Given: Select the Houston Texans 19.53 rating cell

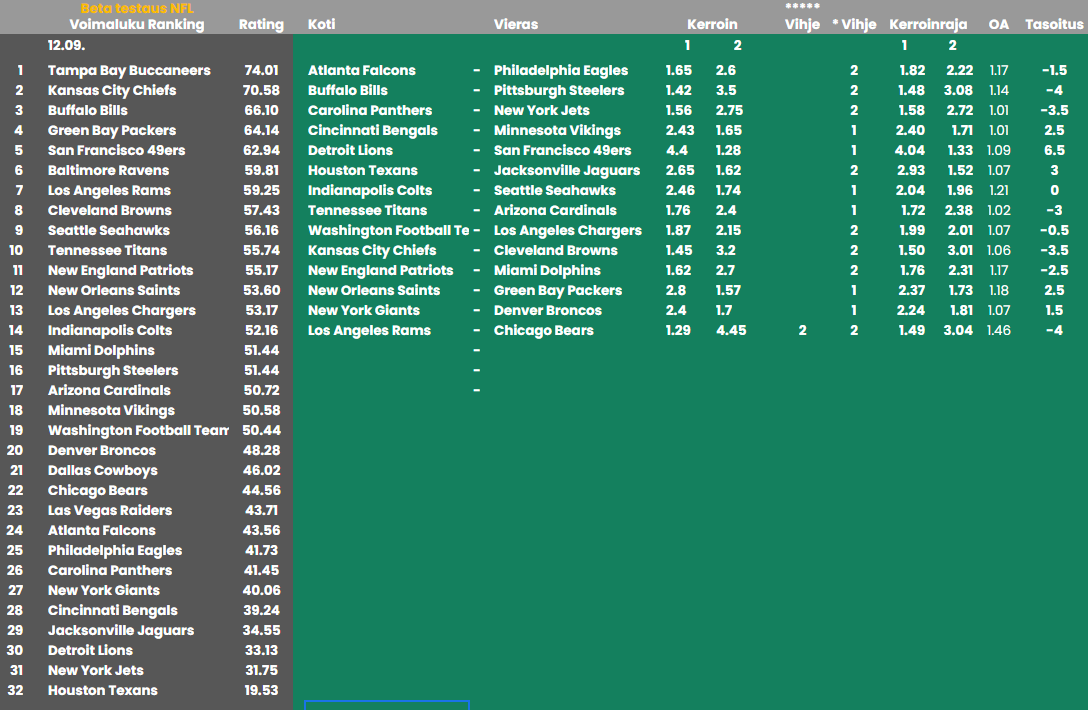Looking at the screenshot, I should [261, 690].
